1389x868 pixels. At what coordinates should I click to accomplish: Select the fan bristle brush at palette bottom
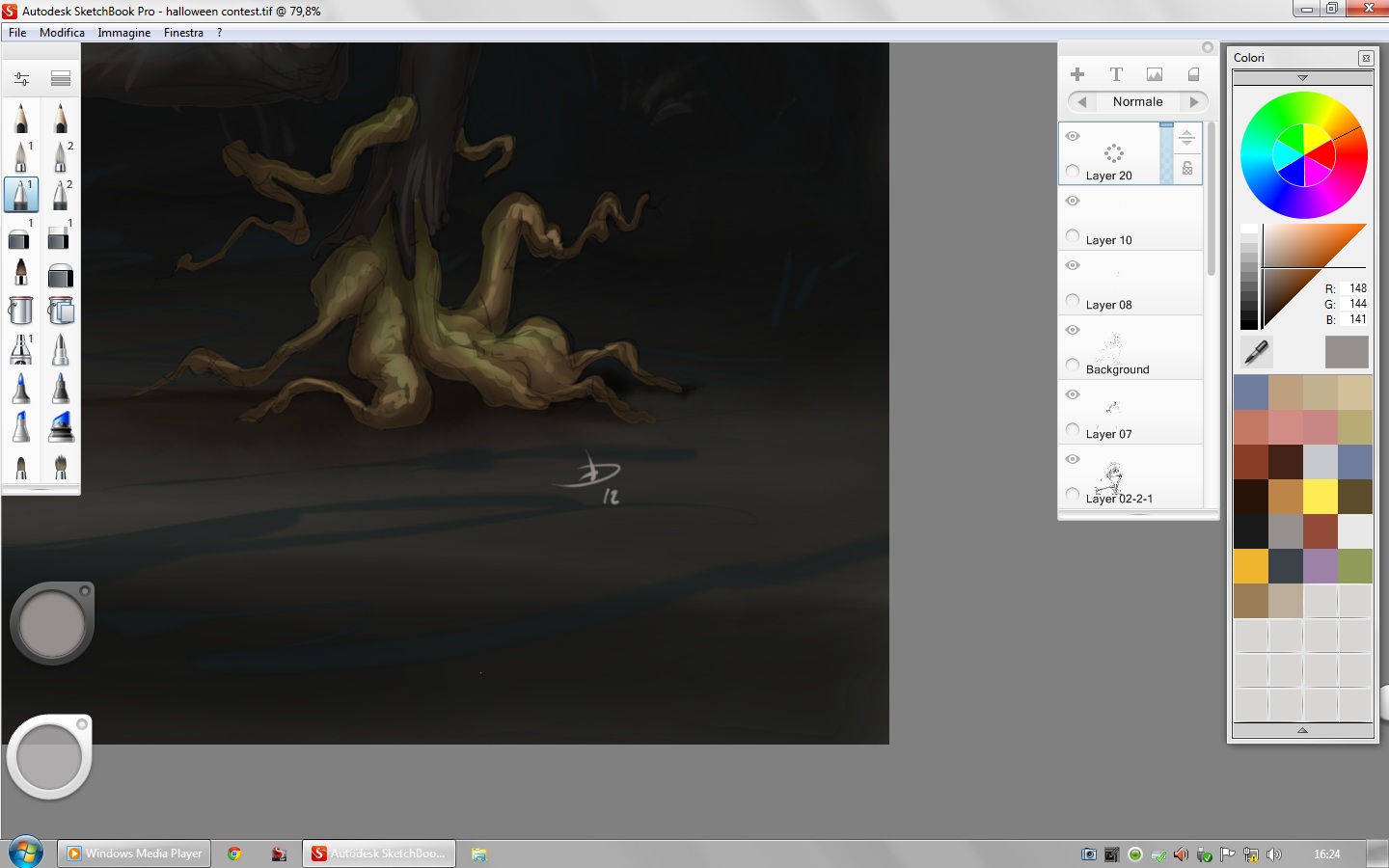click(x=61, y=468)
